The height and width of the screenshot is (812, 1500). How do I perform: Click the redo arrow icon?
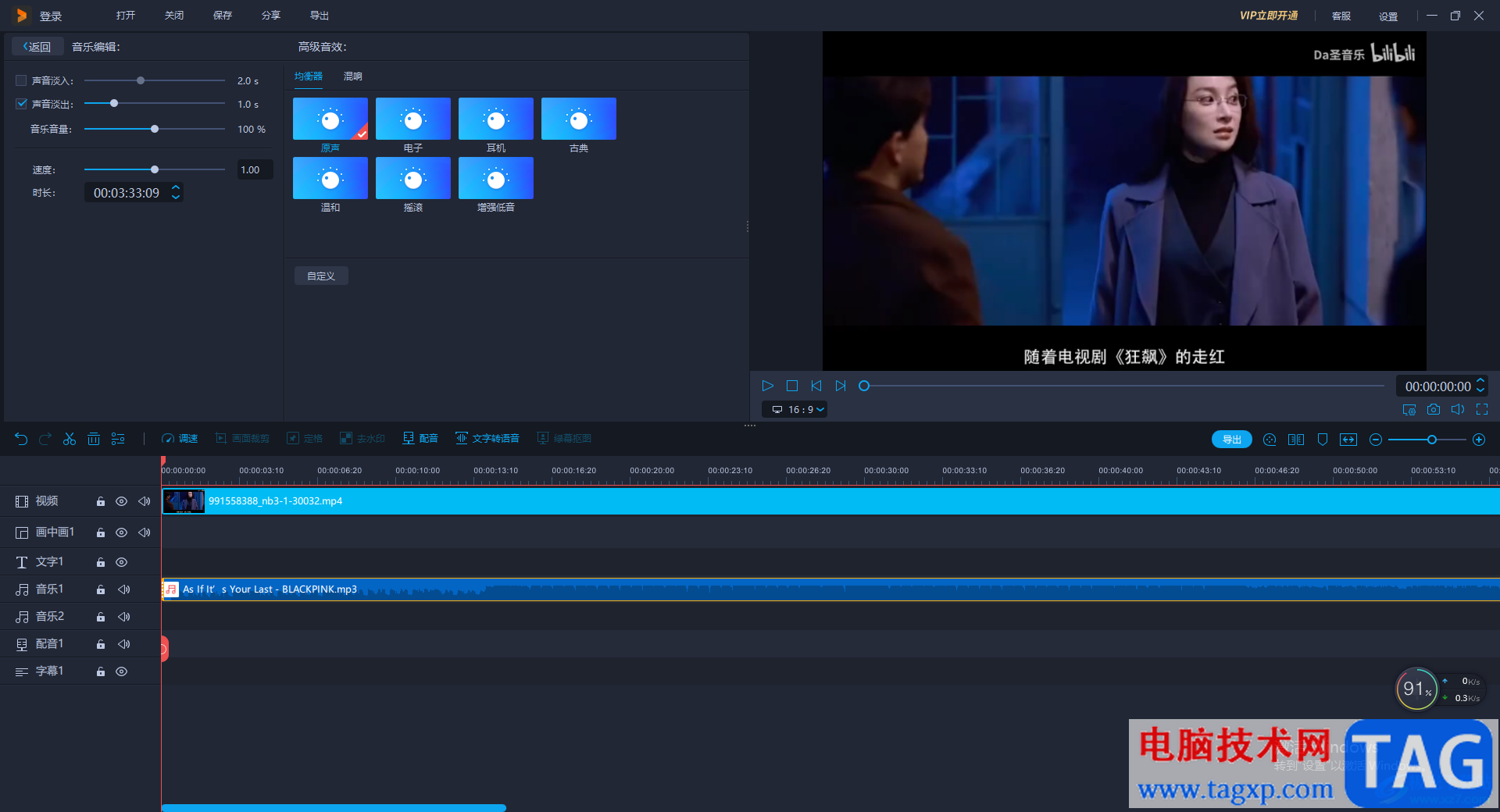coord(45,439)
